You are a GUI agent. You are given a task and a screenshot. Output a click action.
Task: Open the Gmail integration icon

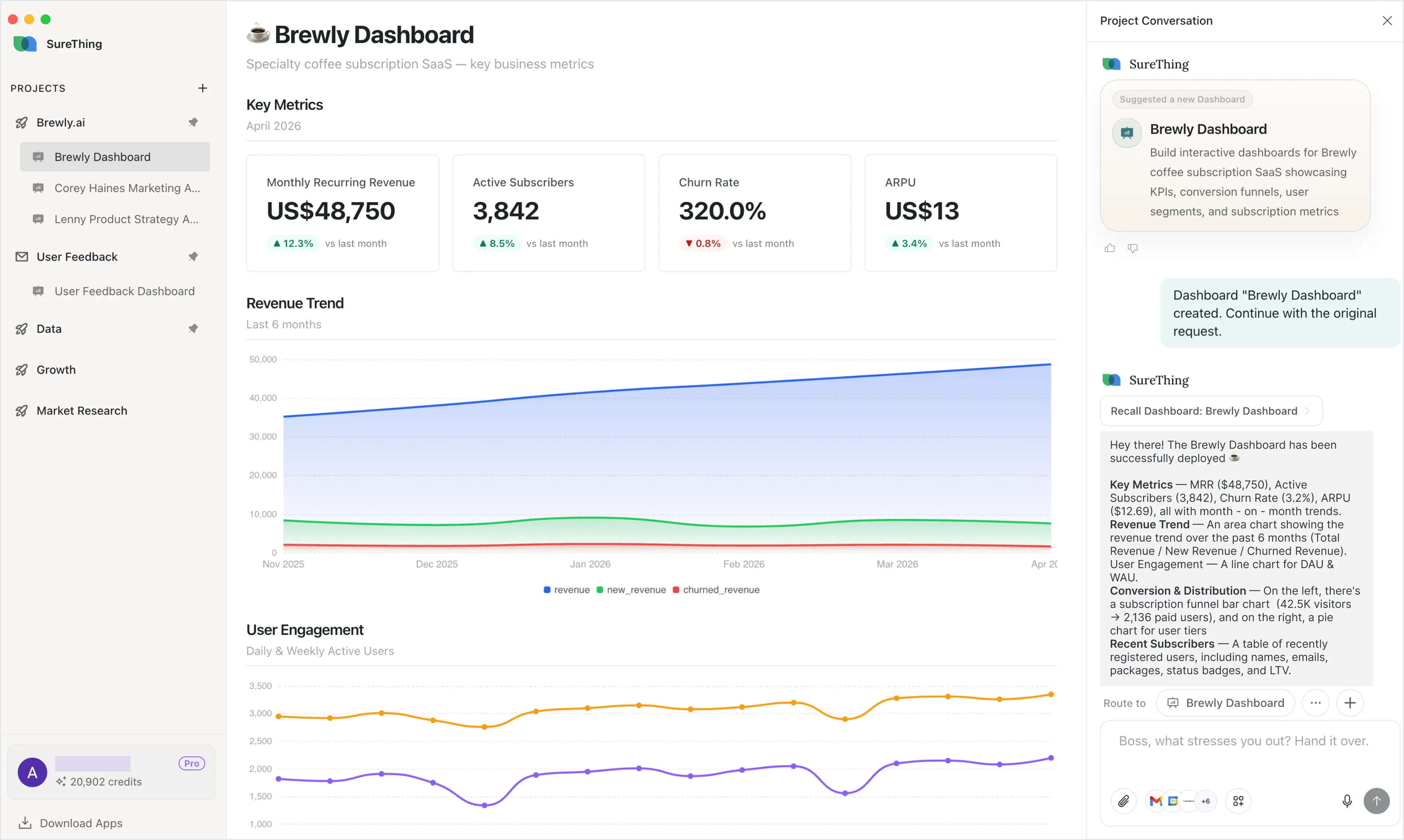(x=1156, y=800)
